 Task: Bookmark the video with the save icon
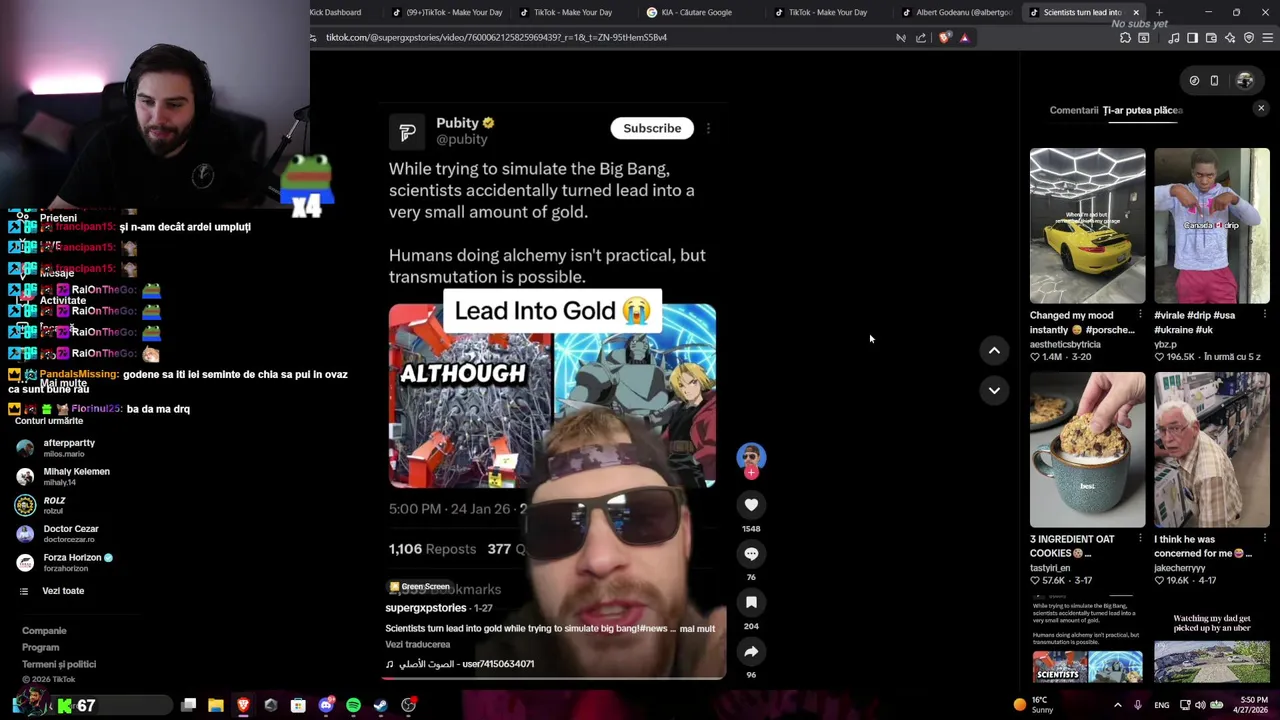click(751, 602)
